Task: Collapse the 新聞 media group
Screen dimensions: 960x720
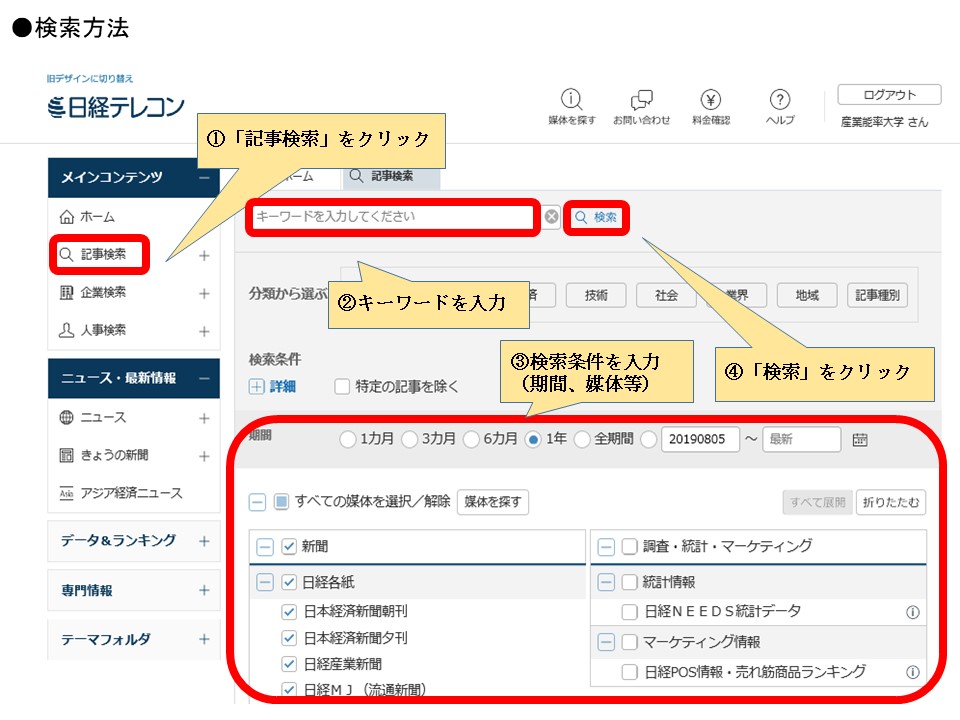Action: pos(264,547)
